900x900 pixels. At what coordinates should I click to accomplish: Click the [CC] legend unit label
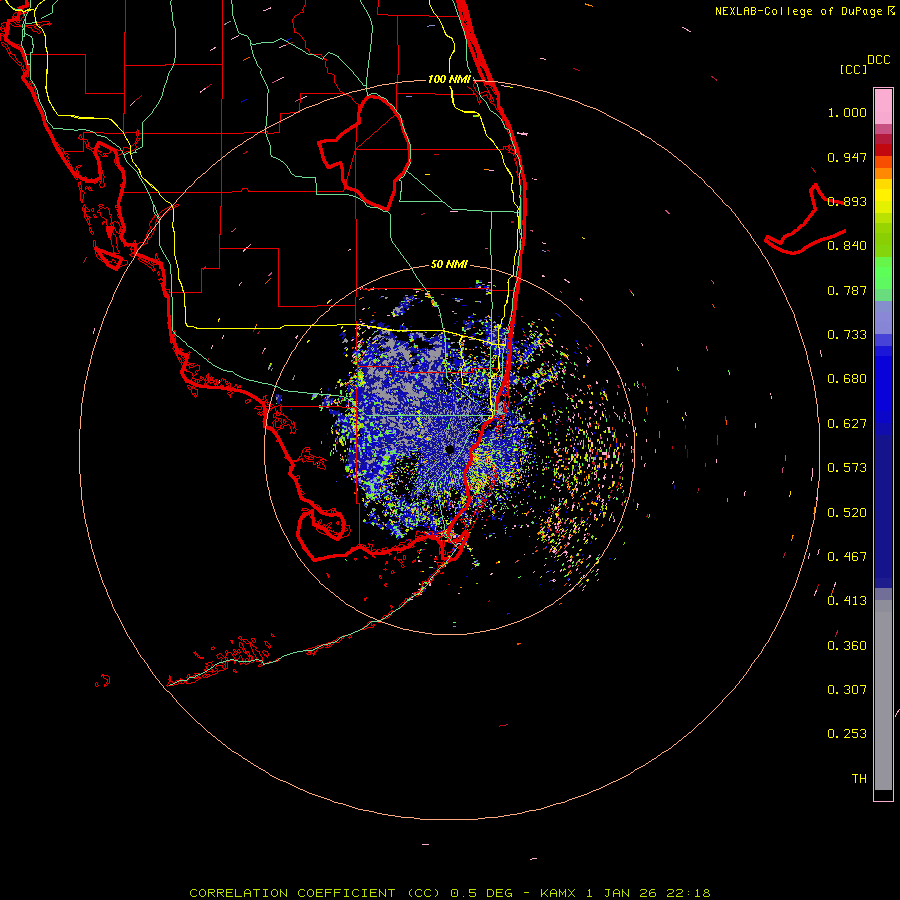click(x=853, y=69)
